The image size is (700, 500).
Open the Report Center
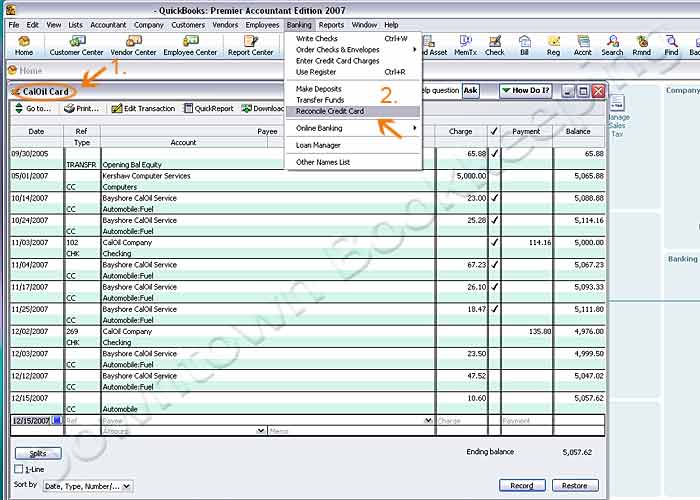click(x=250, y=46)
